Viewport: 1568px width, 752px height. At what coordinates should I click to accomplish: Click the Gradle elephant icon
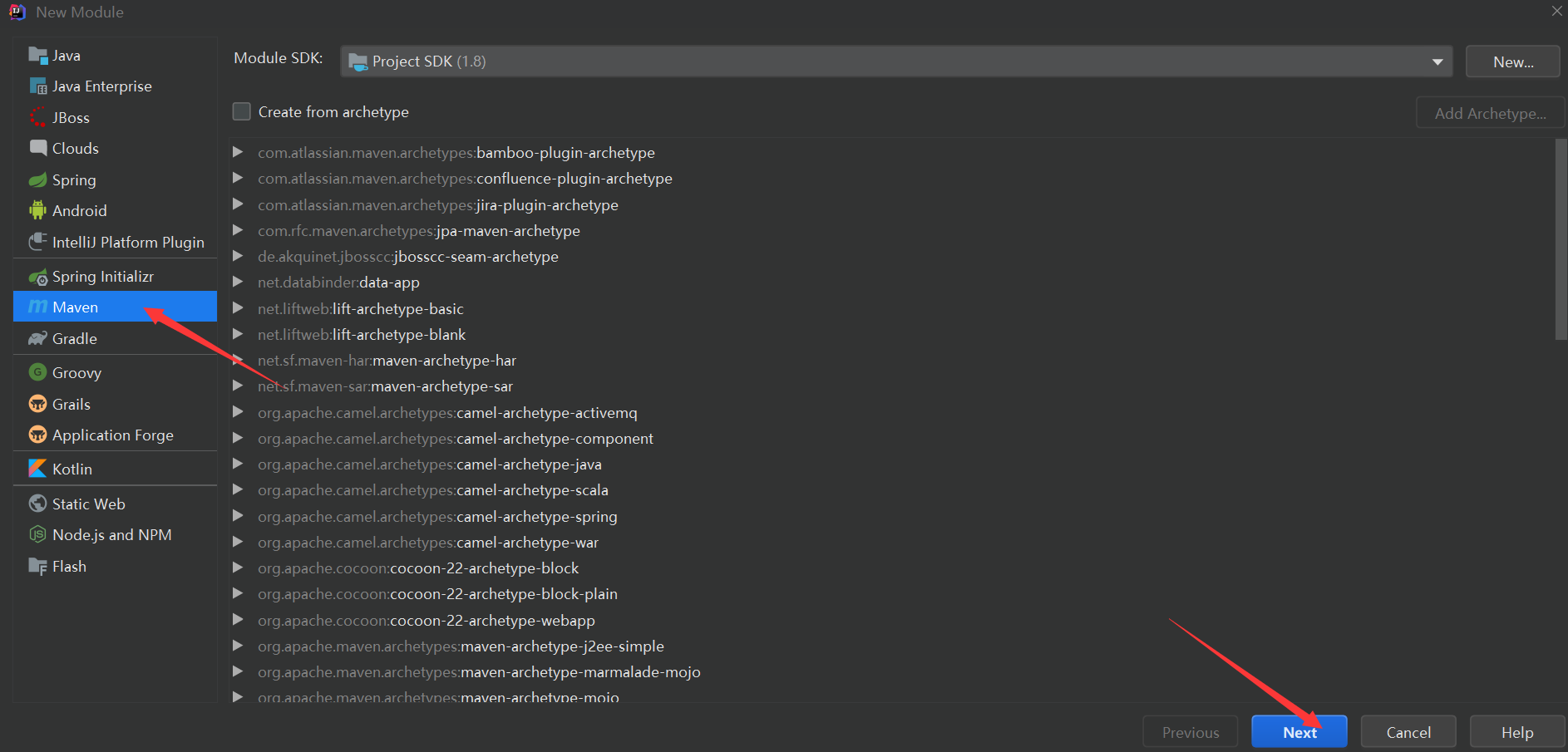37,338
